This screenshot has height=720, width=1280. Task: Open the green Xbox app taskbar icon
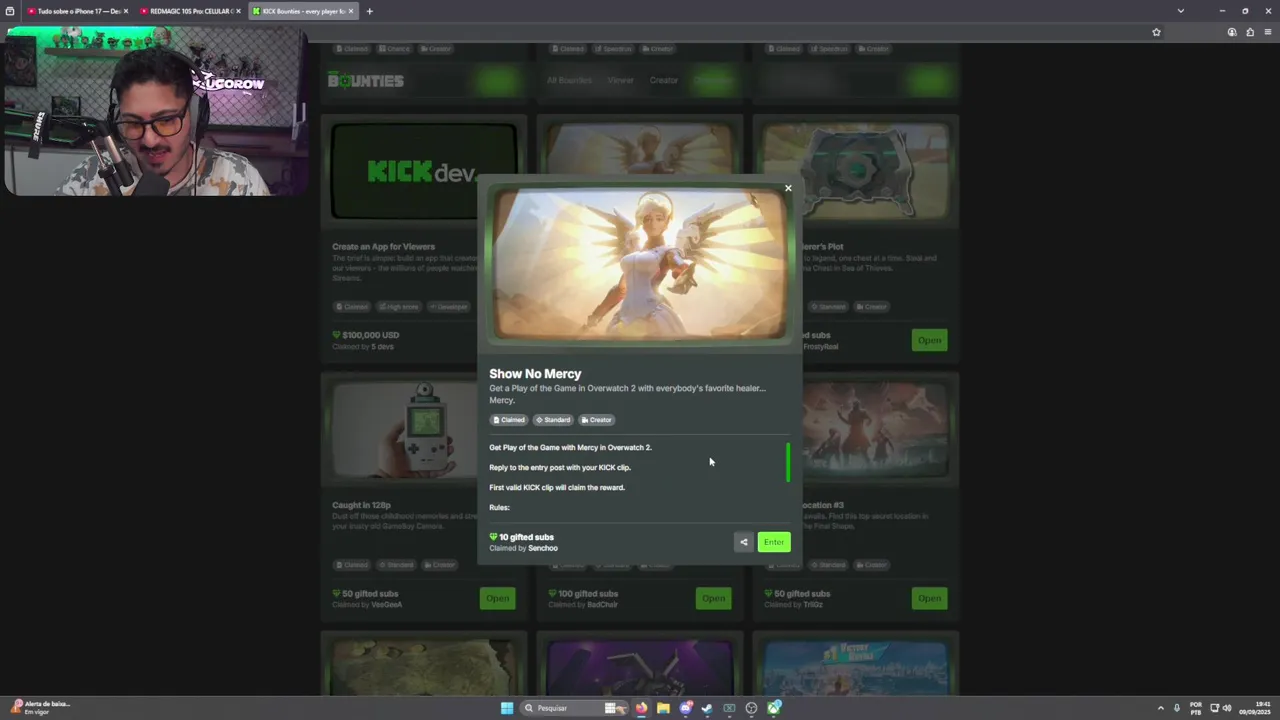click(774, 708)
